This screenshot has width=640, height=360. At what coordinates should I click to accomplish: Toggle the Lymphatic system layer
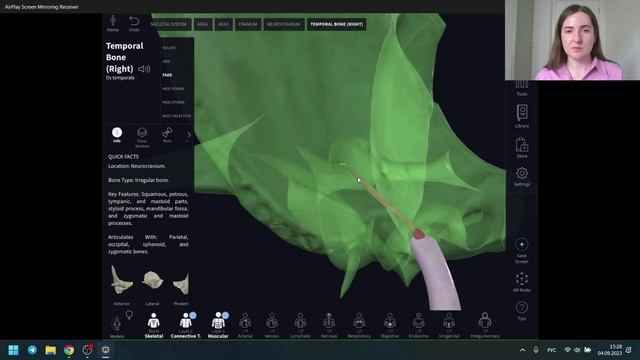[x=300, y=326]
